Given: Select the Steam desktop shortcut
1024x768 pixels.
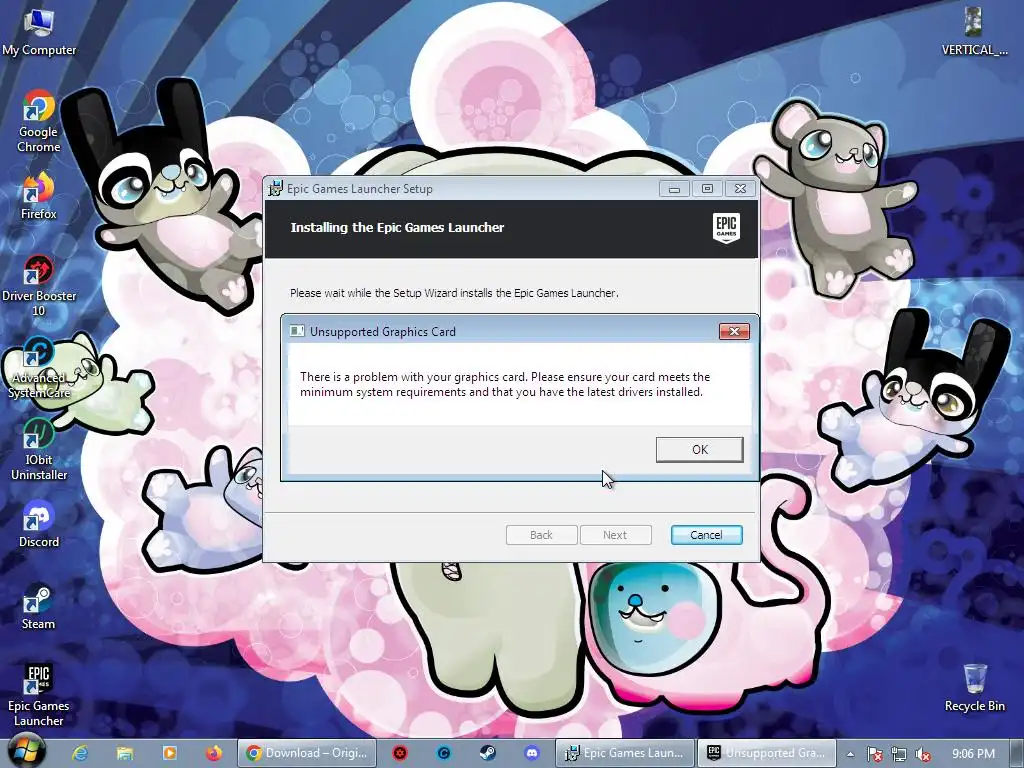Looking at the screenshot, I should point(39,607).
